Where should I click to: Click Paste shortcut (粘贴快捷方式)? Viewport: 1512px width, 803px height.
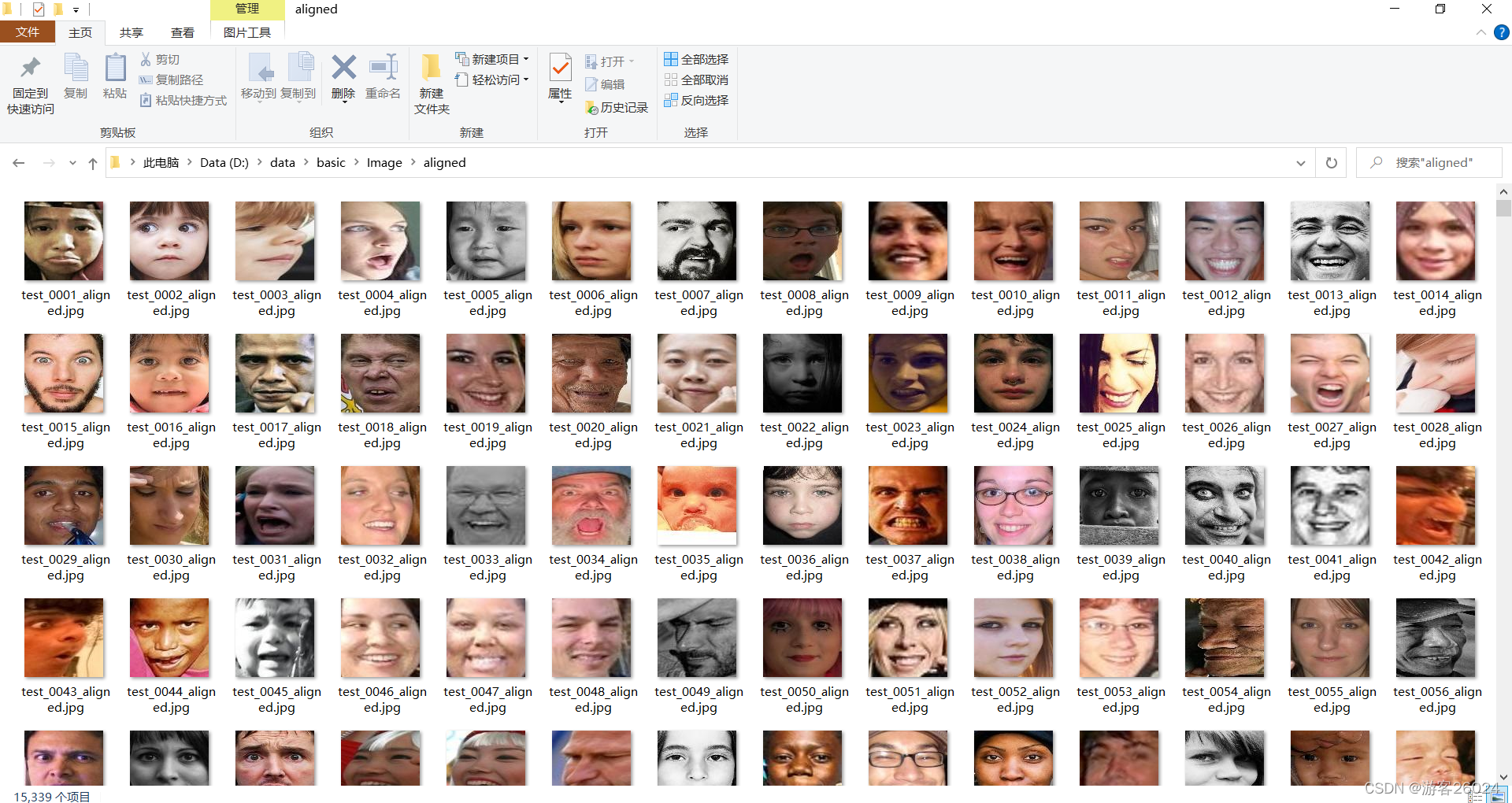(x=183, y=100)
